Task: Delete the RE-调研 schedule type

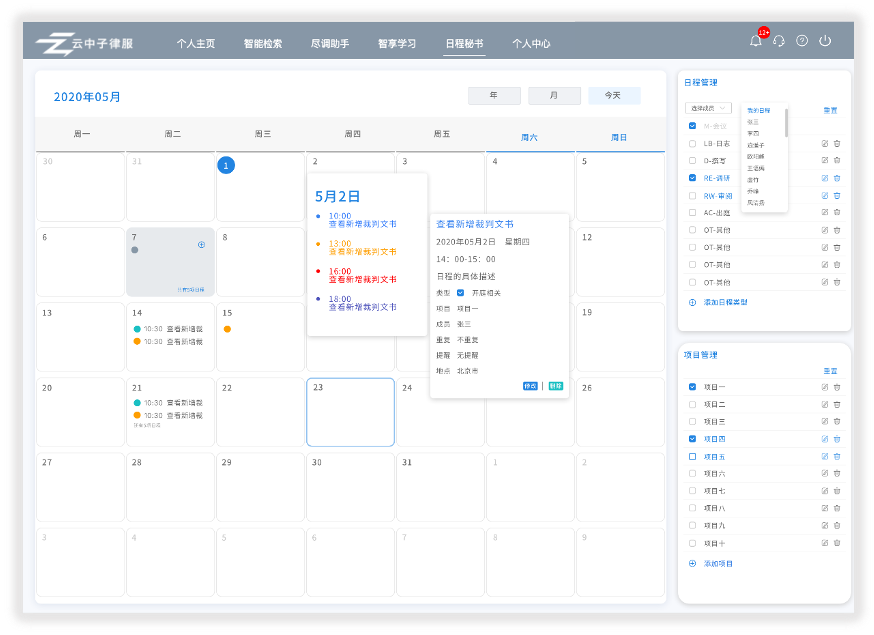Action: click(837, 178)
